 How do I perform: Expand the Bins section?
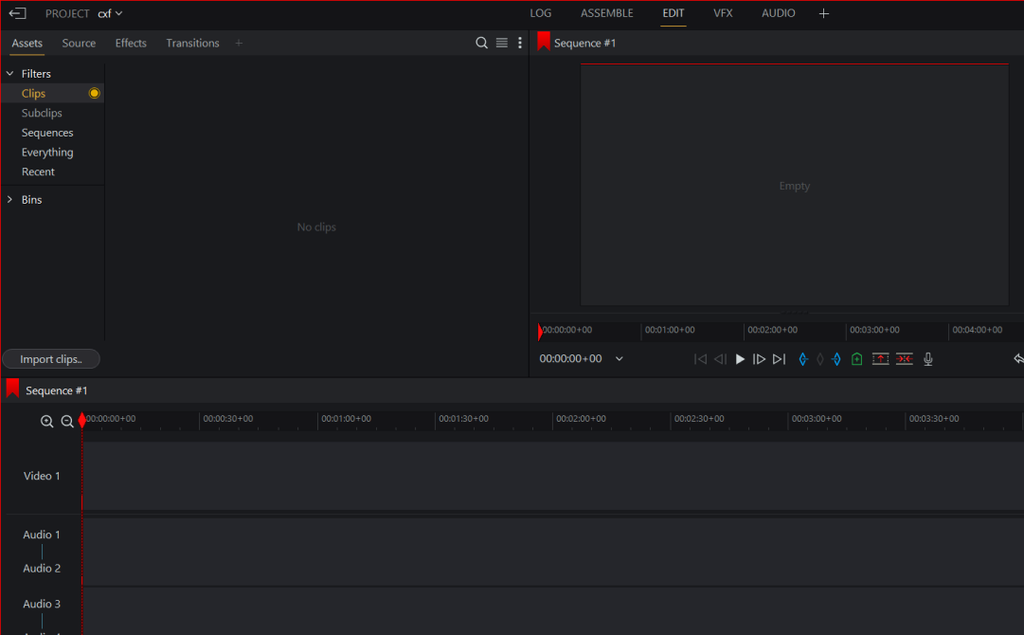(x=10, y=199)
